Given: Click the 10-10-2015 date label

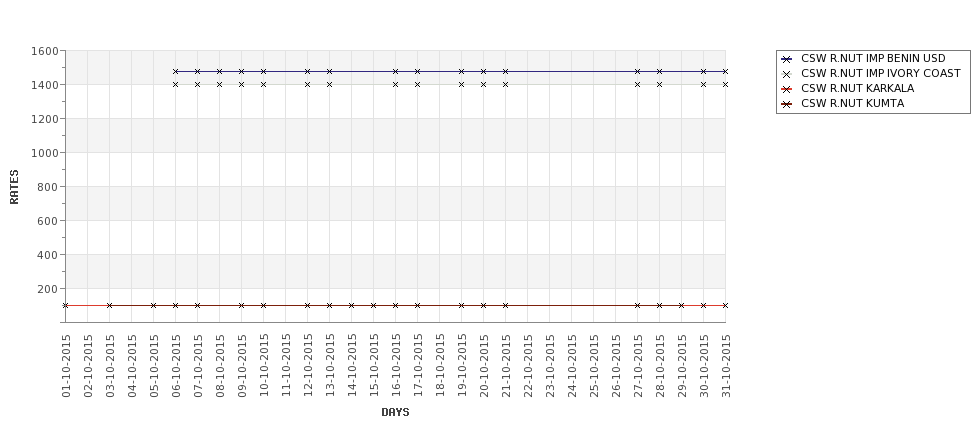Looking at the screenshot, I should pos(264,366).
